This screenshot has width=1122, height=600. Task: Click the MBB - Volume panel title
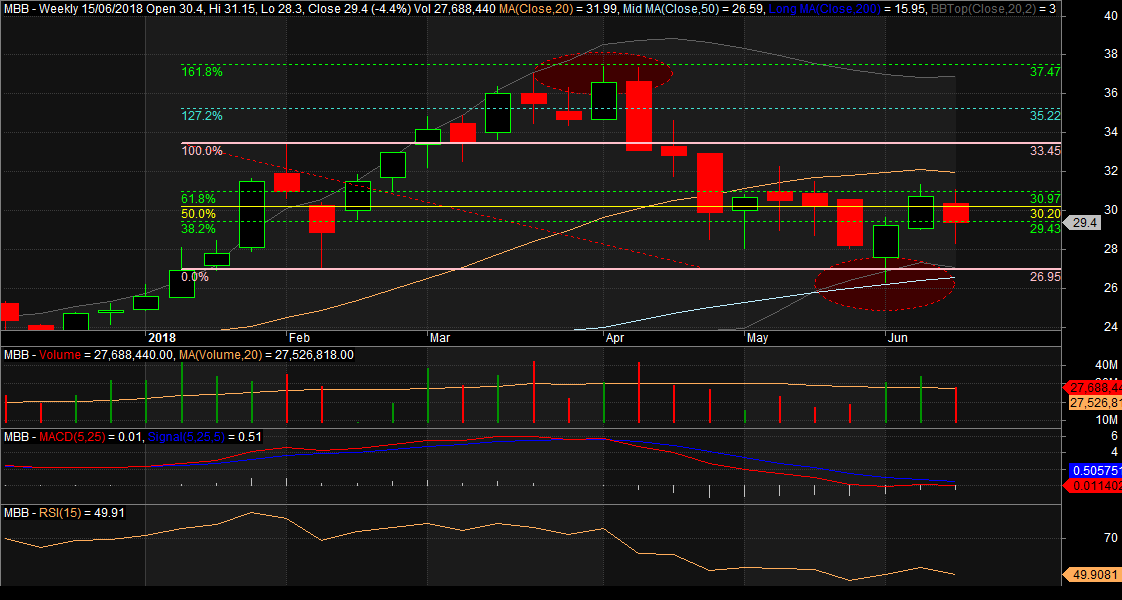pyautogui.click(x=36, y=355)
